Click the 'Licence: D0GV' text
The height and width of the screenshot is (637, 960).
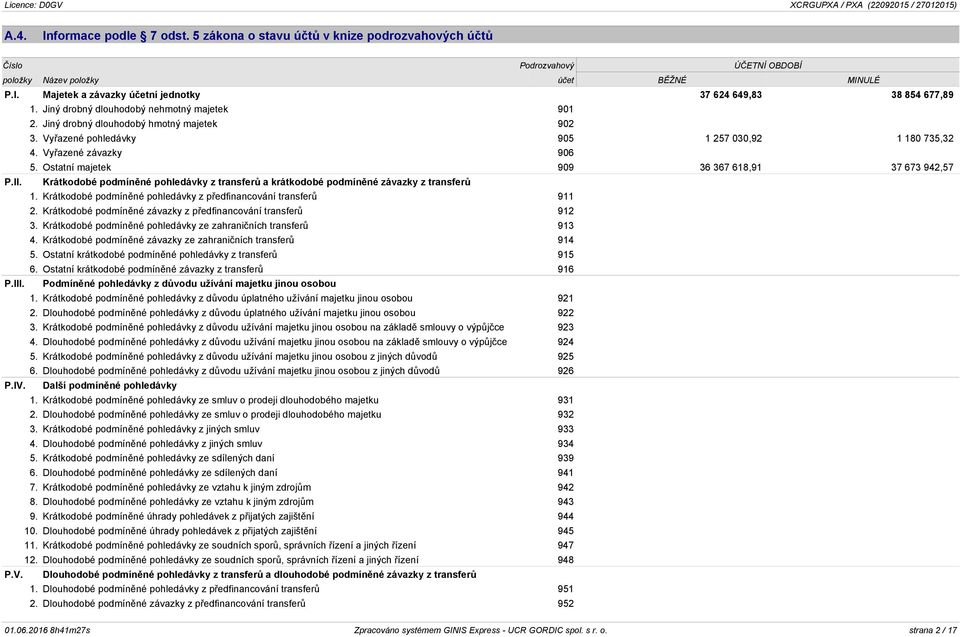[x=33, y=5]
